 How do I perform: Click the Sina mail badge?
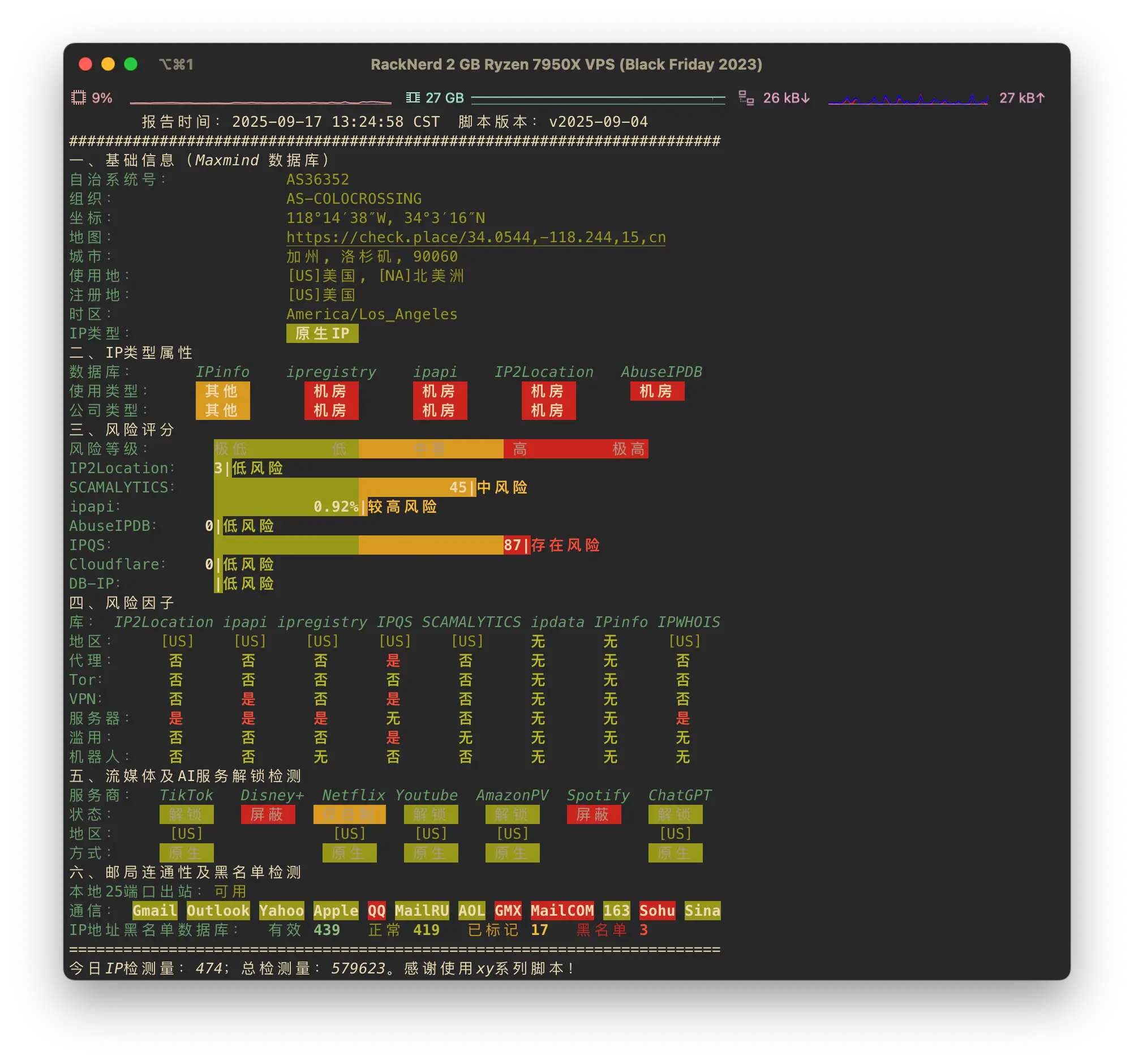tap(702, 911)
